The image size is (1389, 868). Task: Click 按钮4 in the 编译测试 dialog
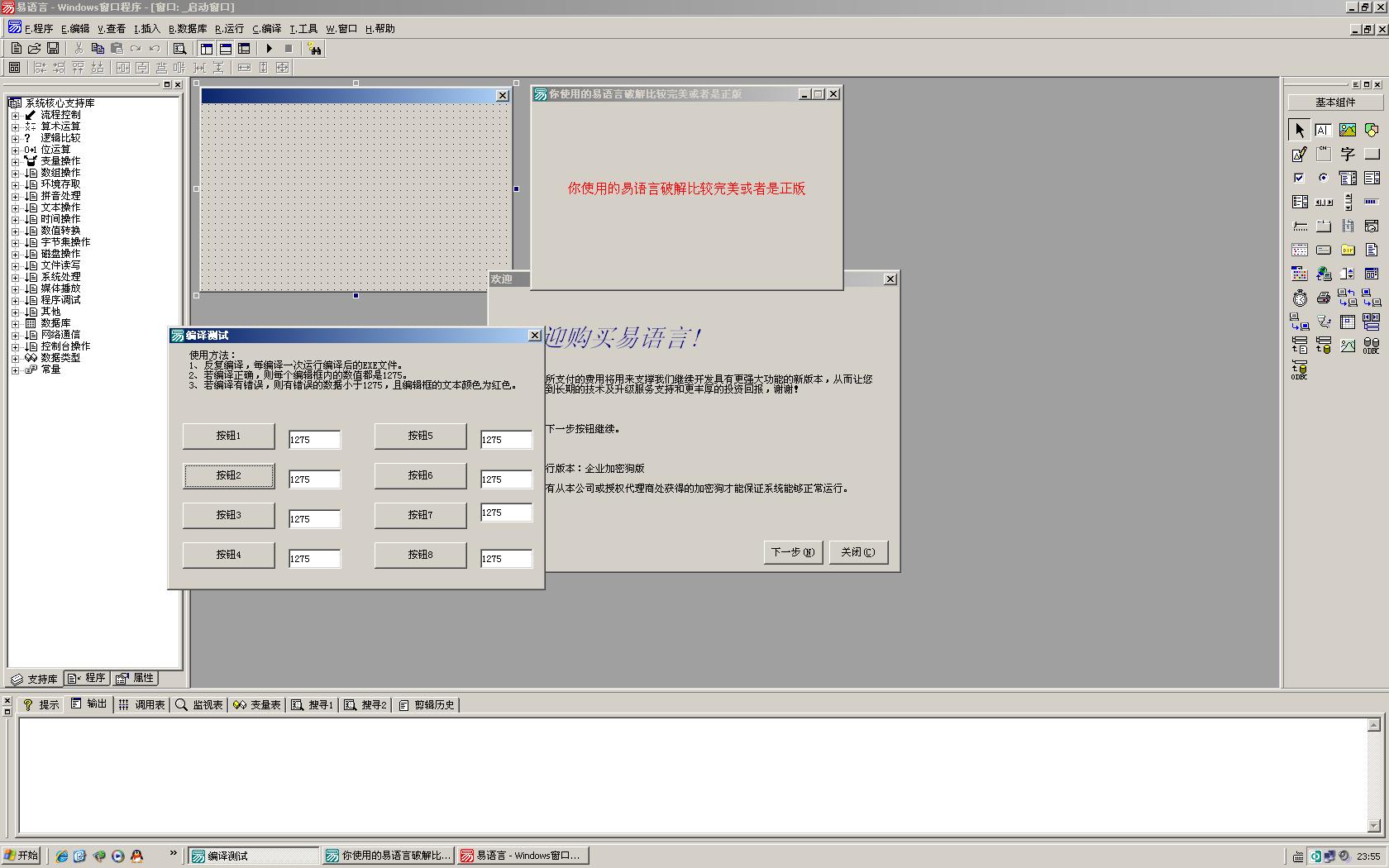228,555
